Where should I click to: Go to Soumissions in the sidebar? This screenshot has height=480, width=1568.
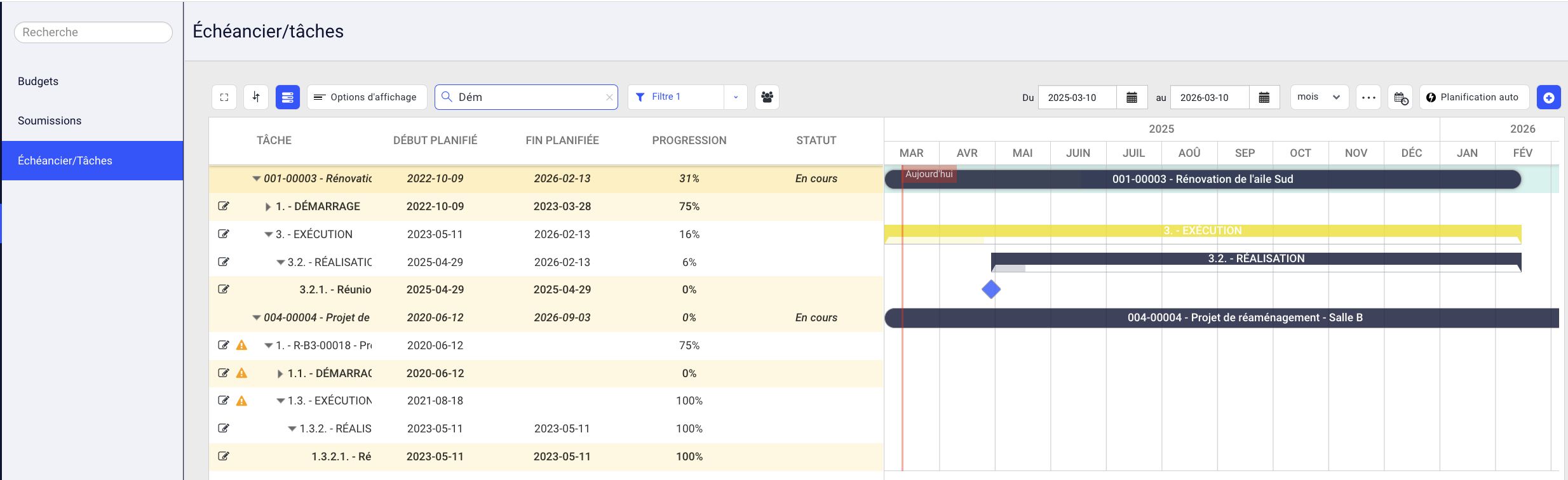[x=50, y=121]
